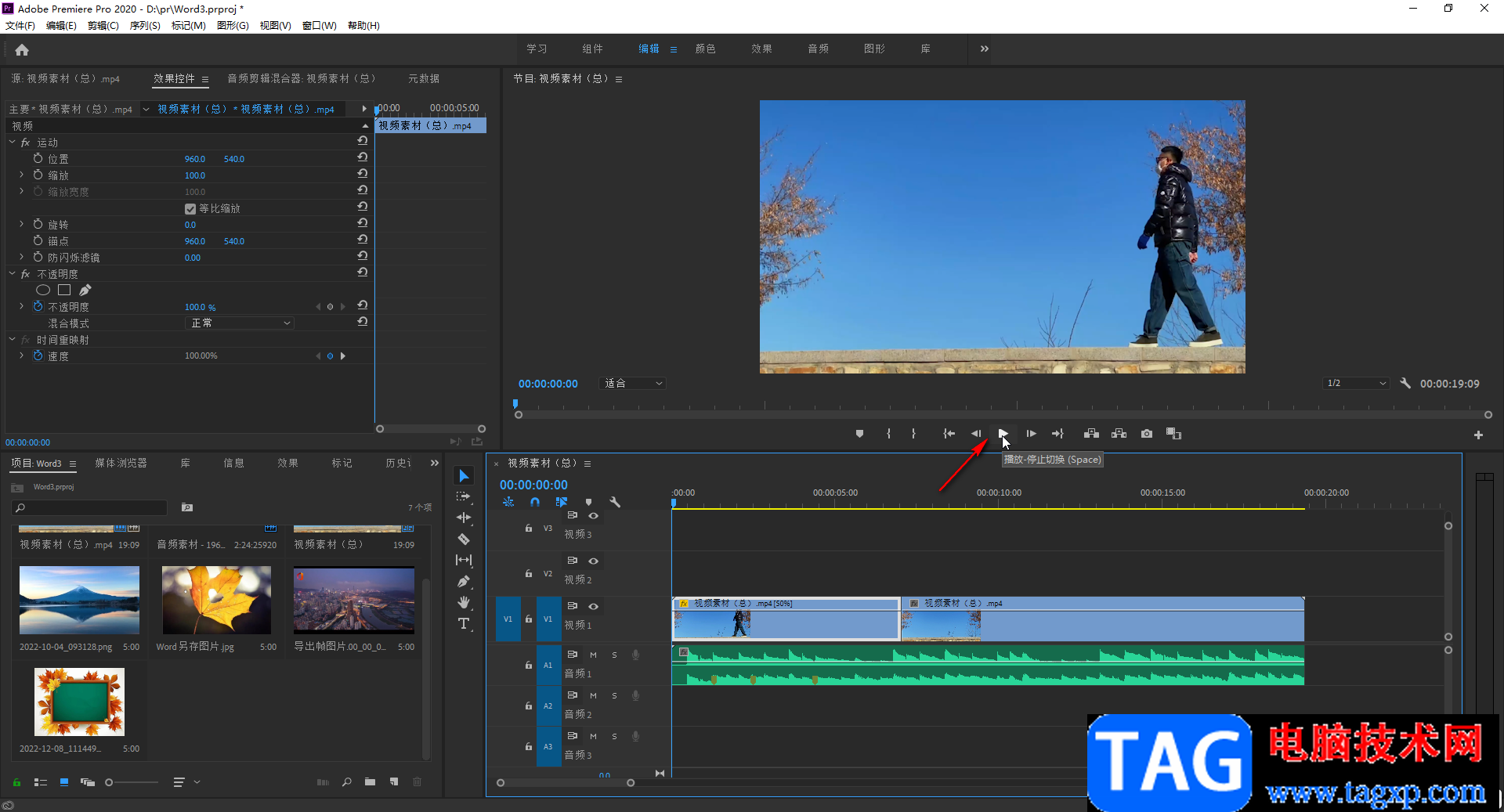Click Mark Out button
This screenshot has height=812, width=1504.
click(913, 434)
